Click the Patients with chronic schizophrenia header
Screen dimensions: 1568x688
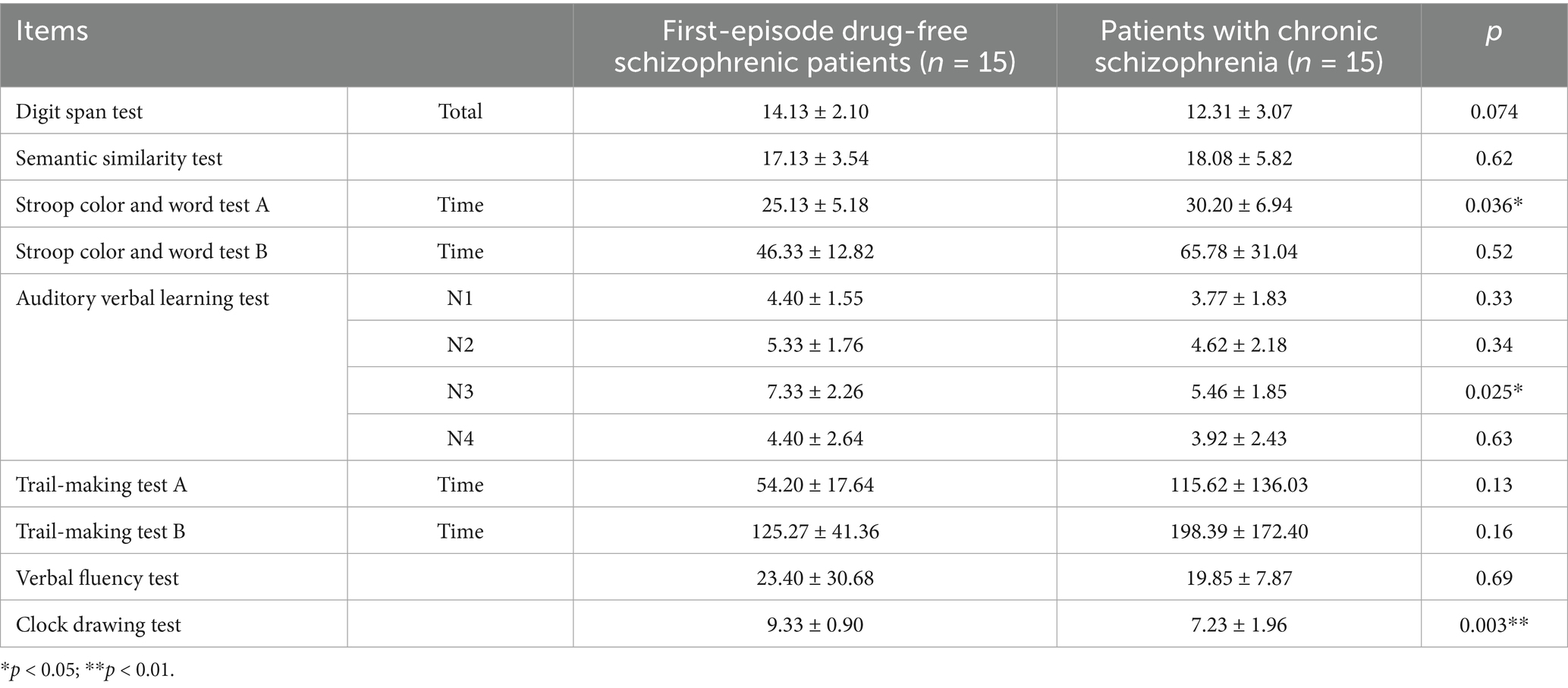point(1238,46)
